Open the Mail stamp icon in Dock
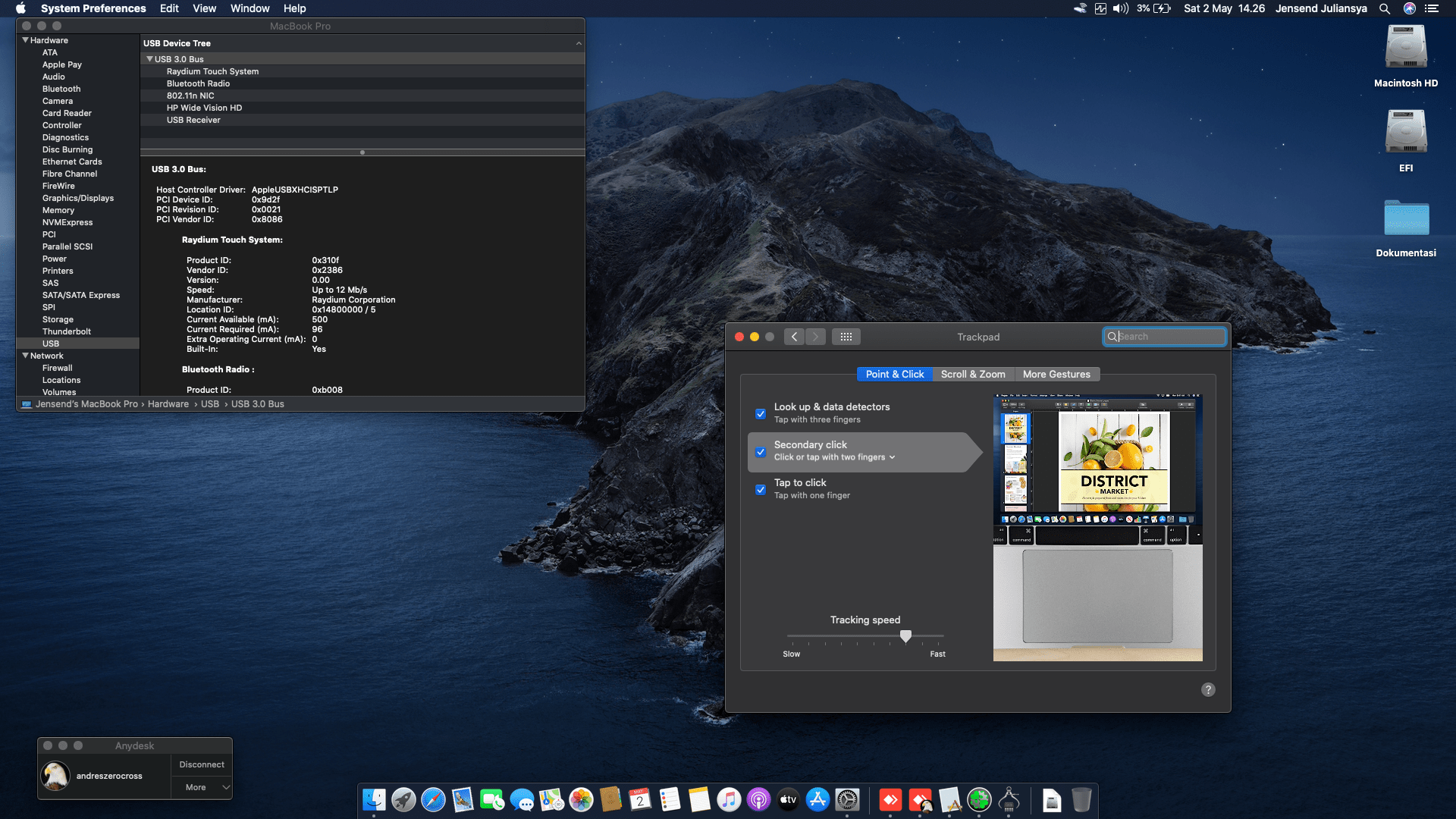The height and width of the screenshot is (819, 1456). tap(463, 799)
